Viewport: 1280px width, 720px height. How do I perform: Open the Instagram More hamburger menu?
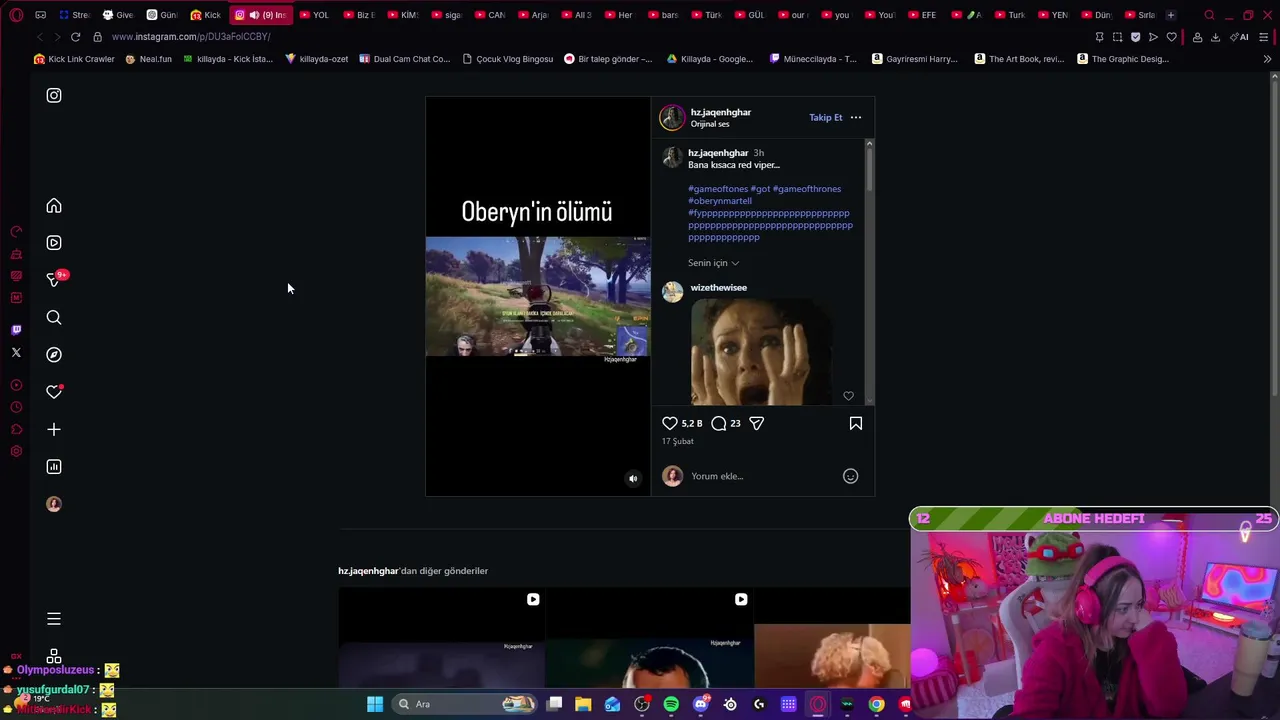click(x=54, y=619)
